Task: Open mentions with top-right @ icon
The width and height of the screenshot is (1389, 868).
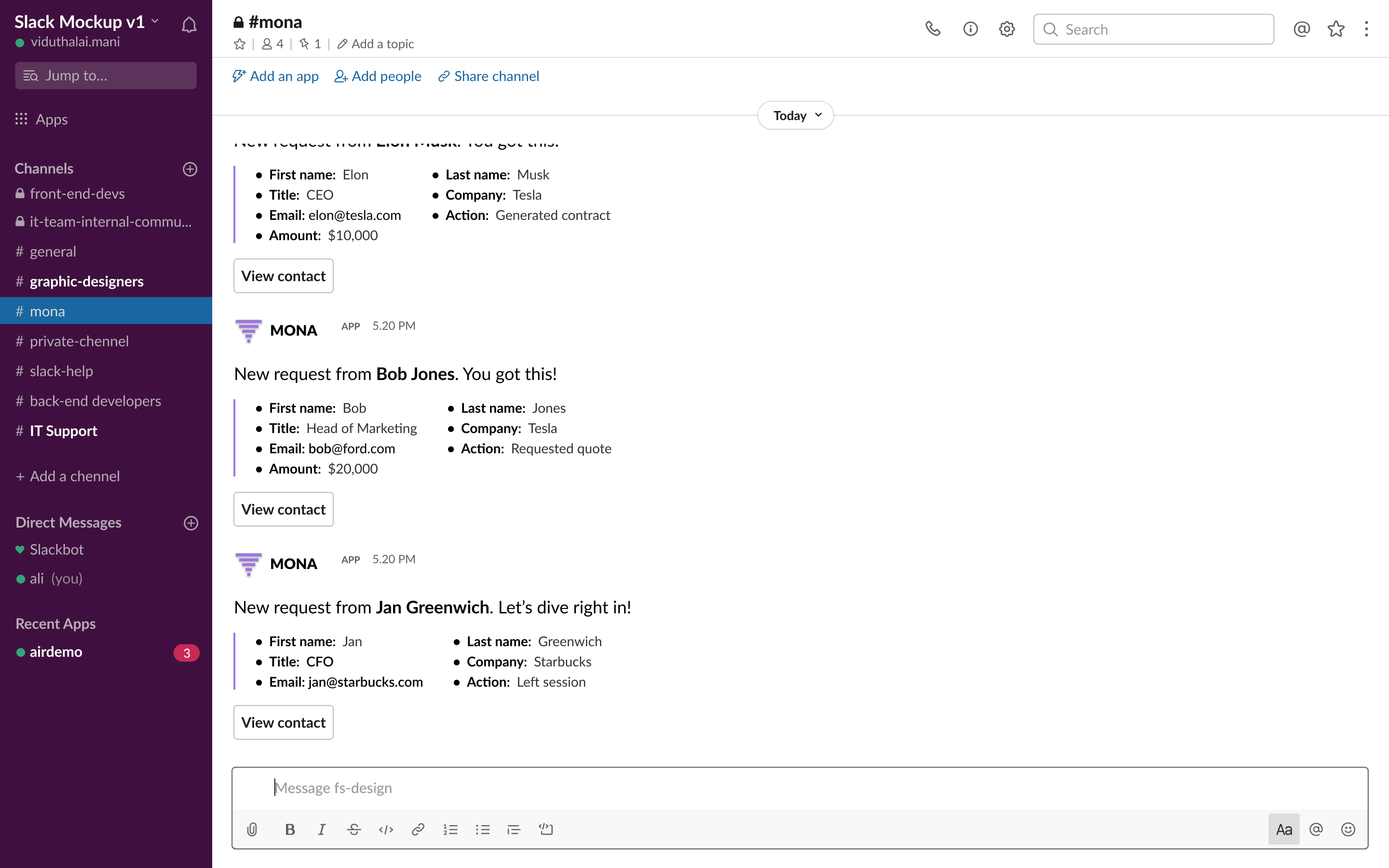Action: point(1301,29)
